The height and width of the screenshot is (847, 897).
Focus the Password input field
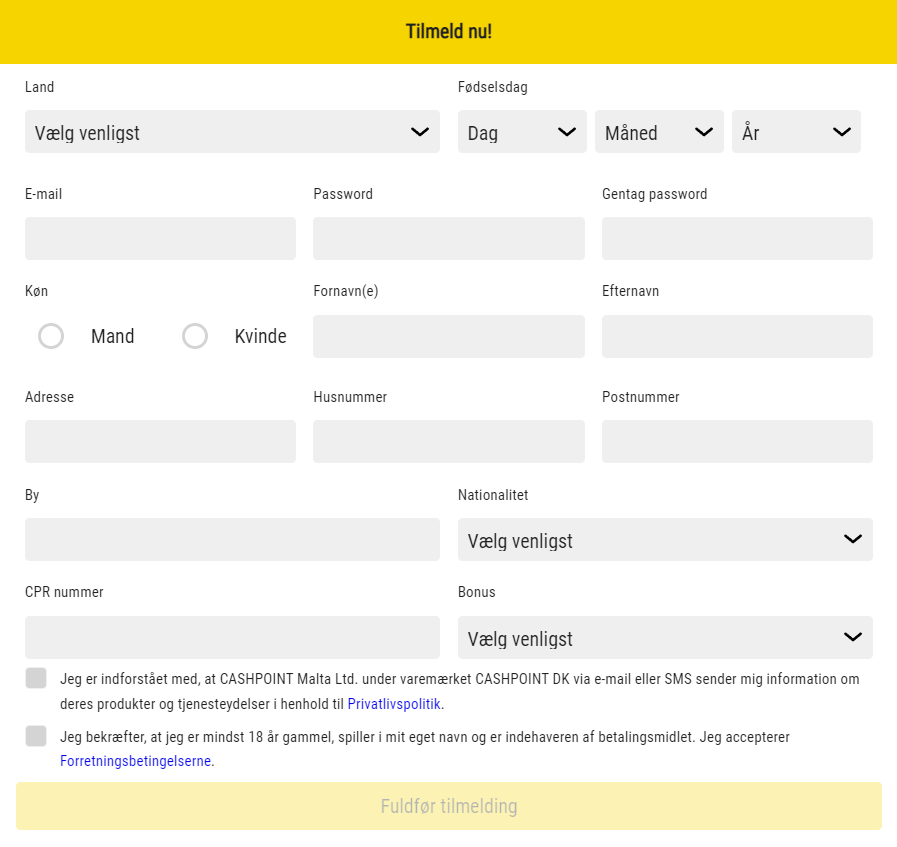click(448, 239)
